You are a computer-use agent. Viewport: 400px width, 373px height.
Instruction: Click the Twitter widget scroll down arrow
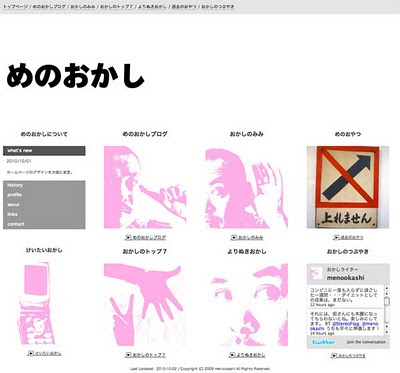[387, 332]
